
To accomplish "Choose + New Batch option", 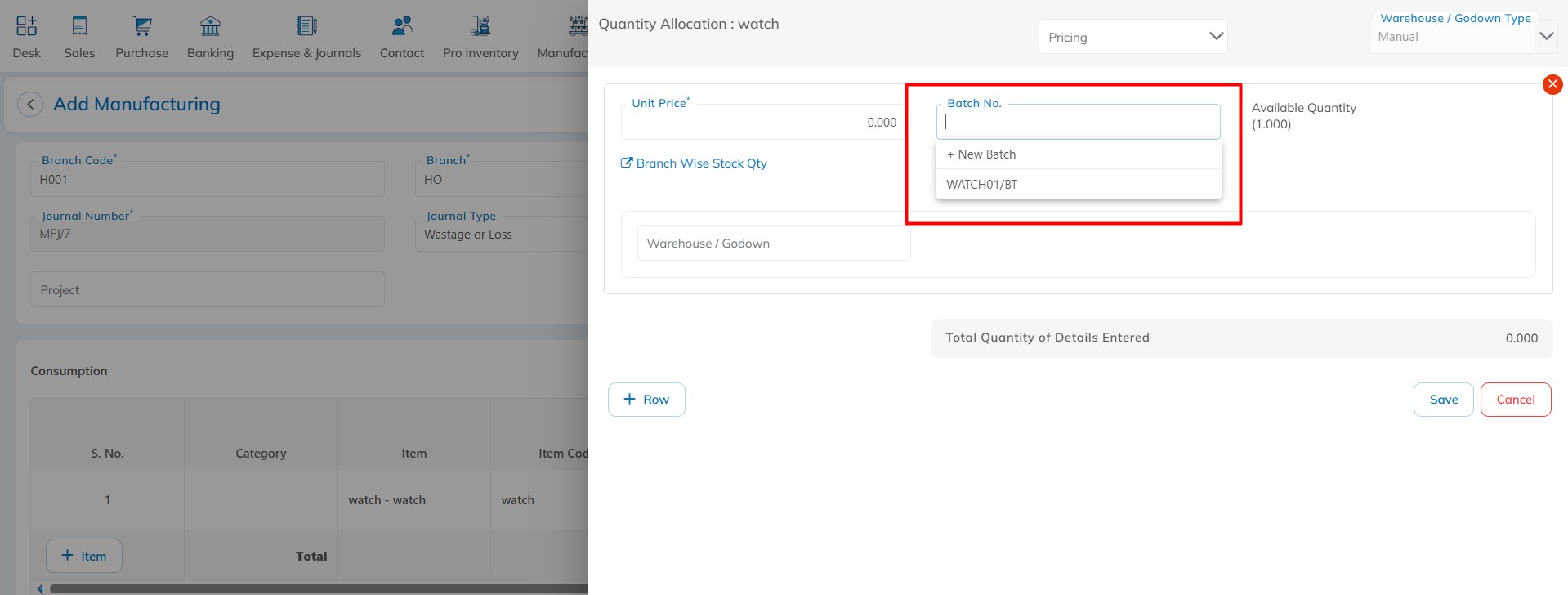I will (x=1079, y=154).
